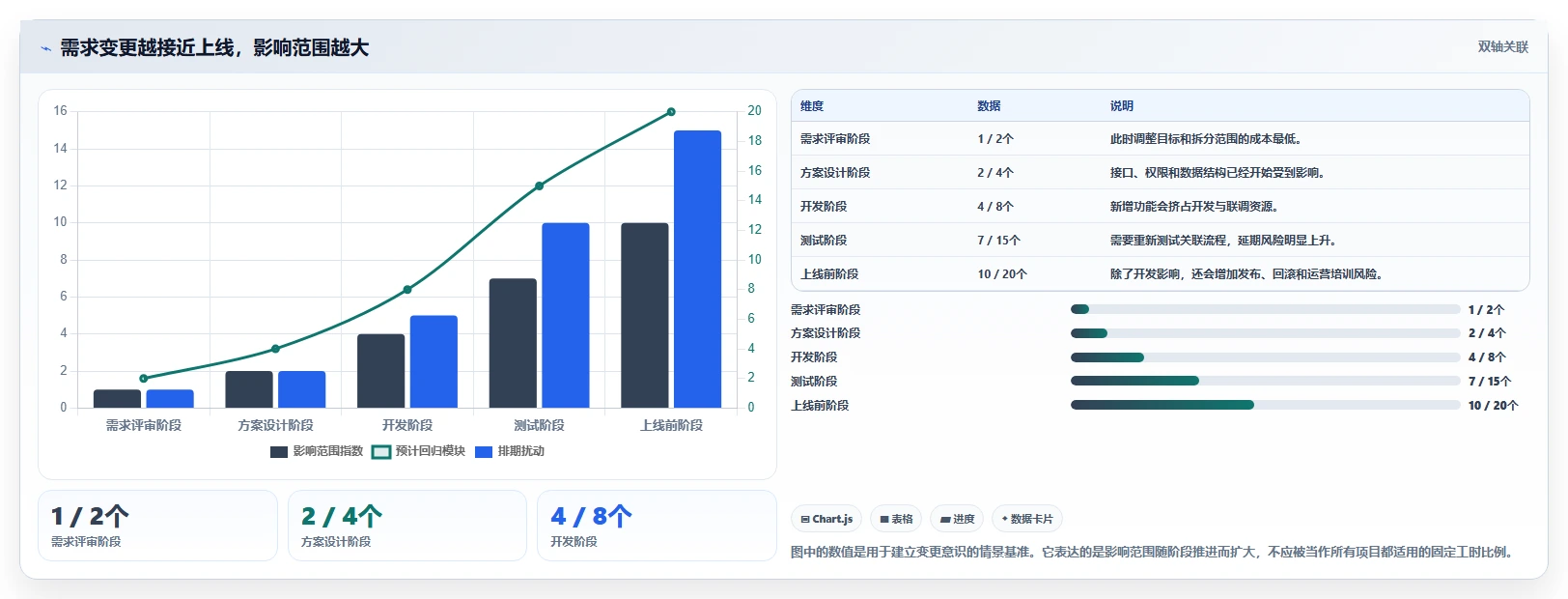Click table value 4 / 8个

coord(995,207)
